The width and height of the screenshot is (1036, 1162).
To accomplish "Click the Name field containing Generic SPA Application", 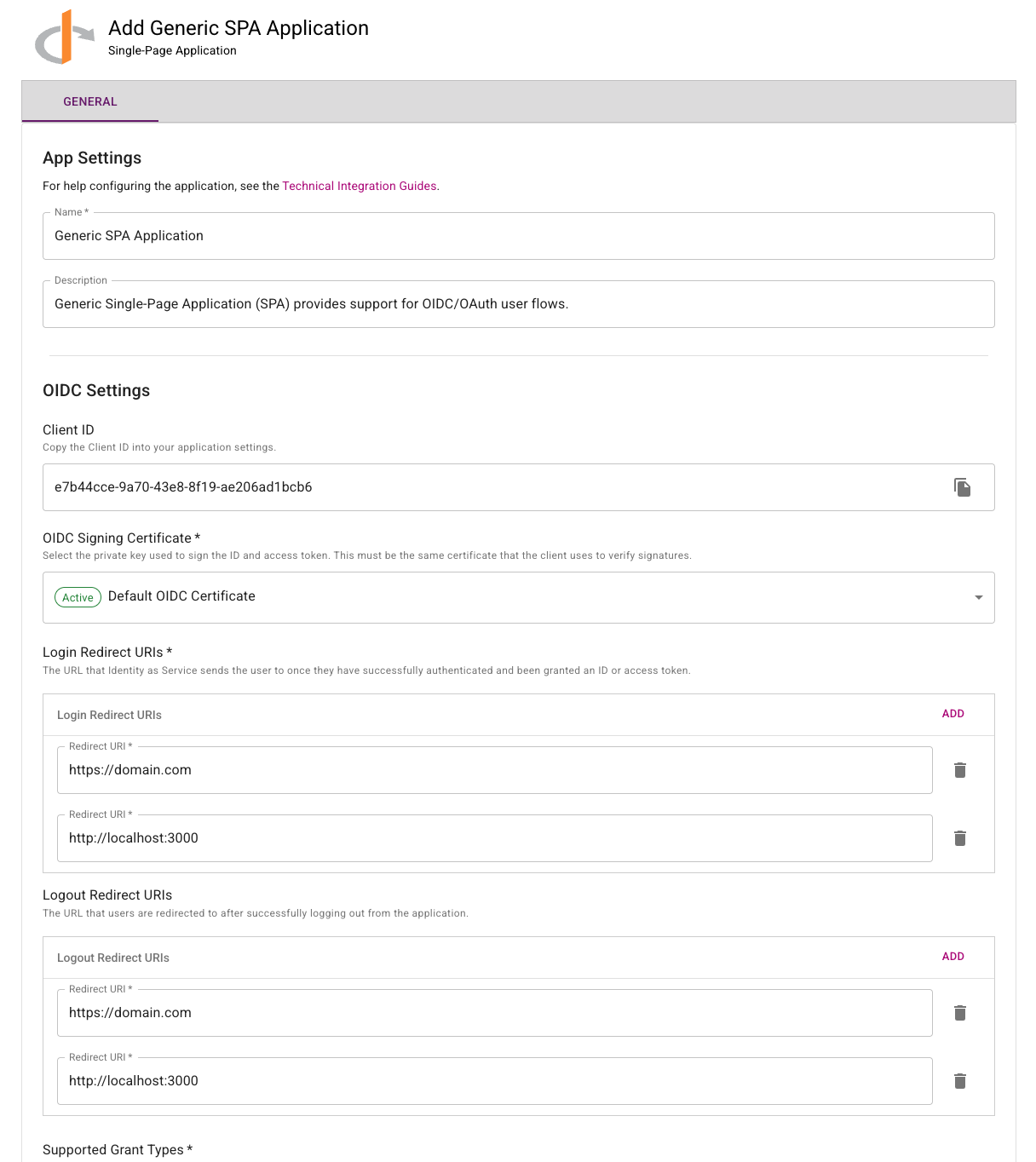I will coord(518,236).
